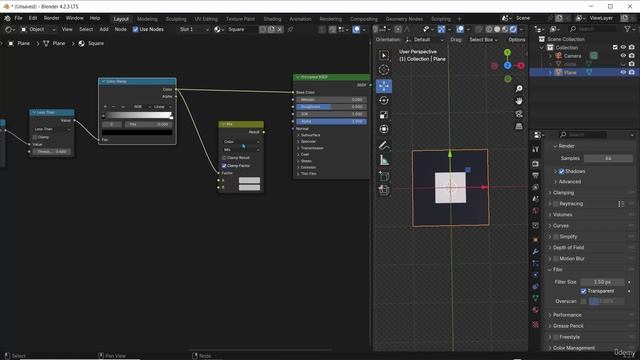Open the Window menu
This screenshot has width=640, height=360.
click(74, 18)
